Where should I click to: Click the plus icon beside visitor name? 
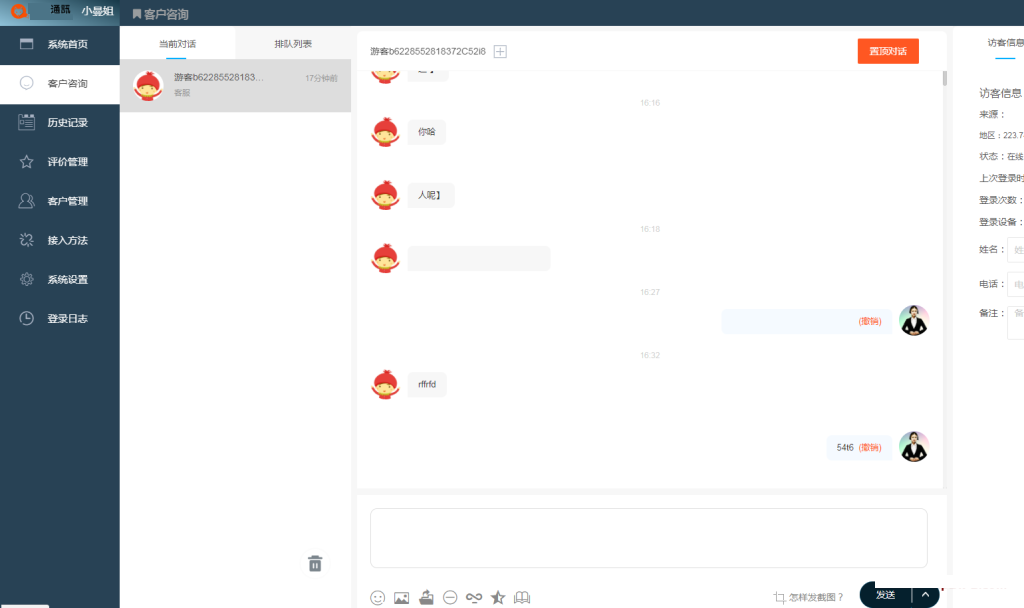[500, 52]
